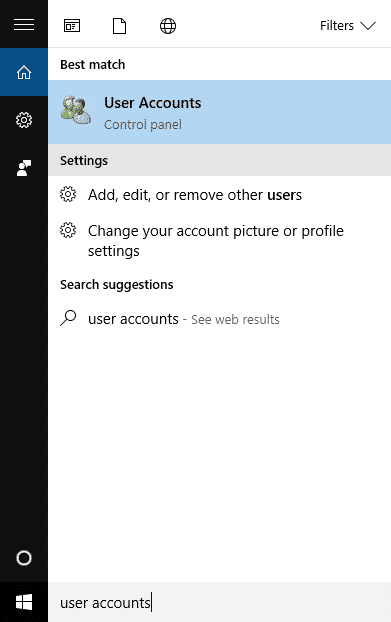Viewport: 391px width, 622px height.
Task: Select the Home icon in sidebar
Action: (x=24, y=72)
